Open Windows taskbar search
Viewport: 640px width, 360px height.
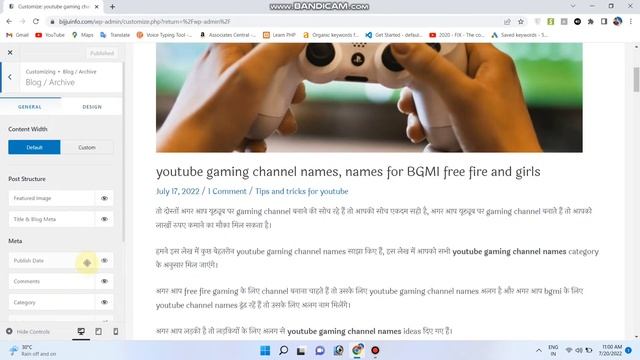coord(283,350)
